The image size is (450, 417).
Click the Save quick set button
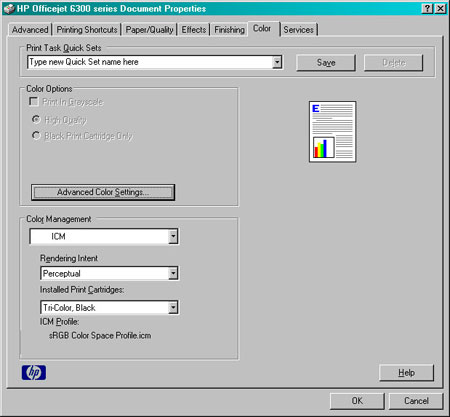coord(326,63)
